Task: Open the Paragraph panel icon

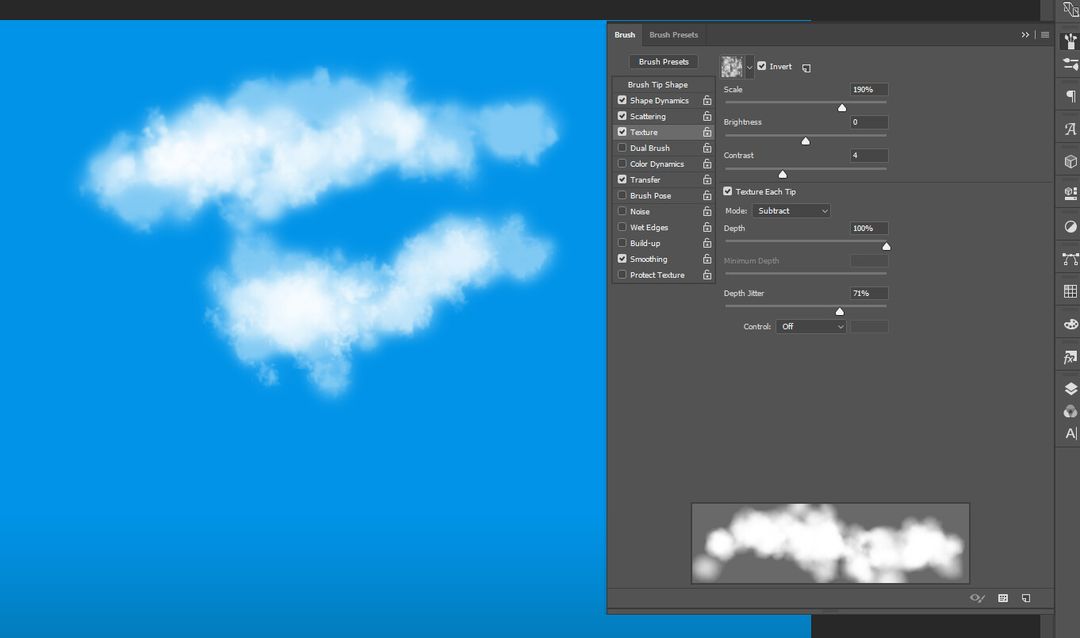Action: pyautogui.click(x=1070, y=96)
